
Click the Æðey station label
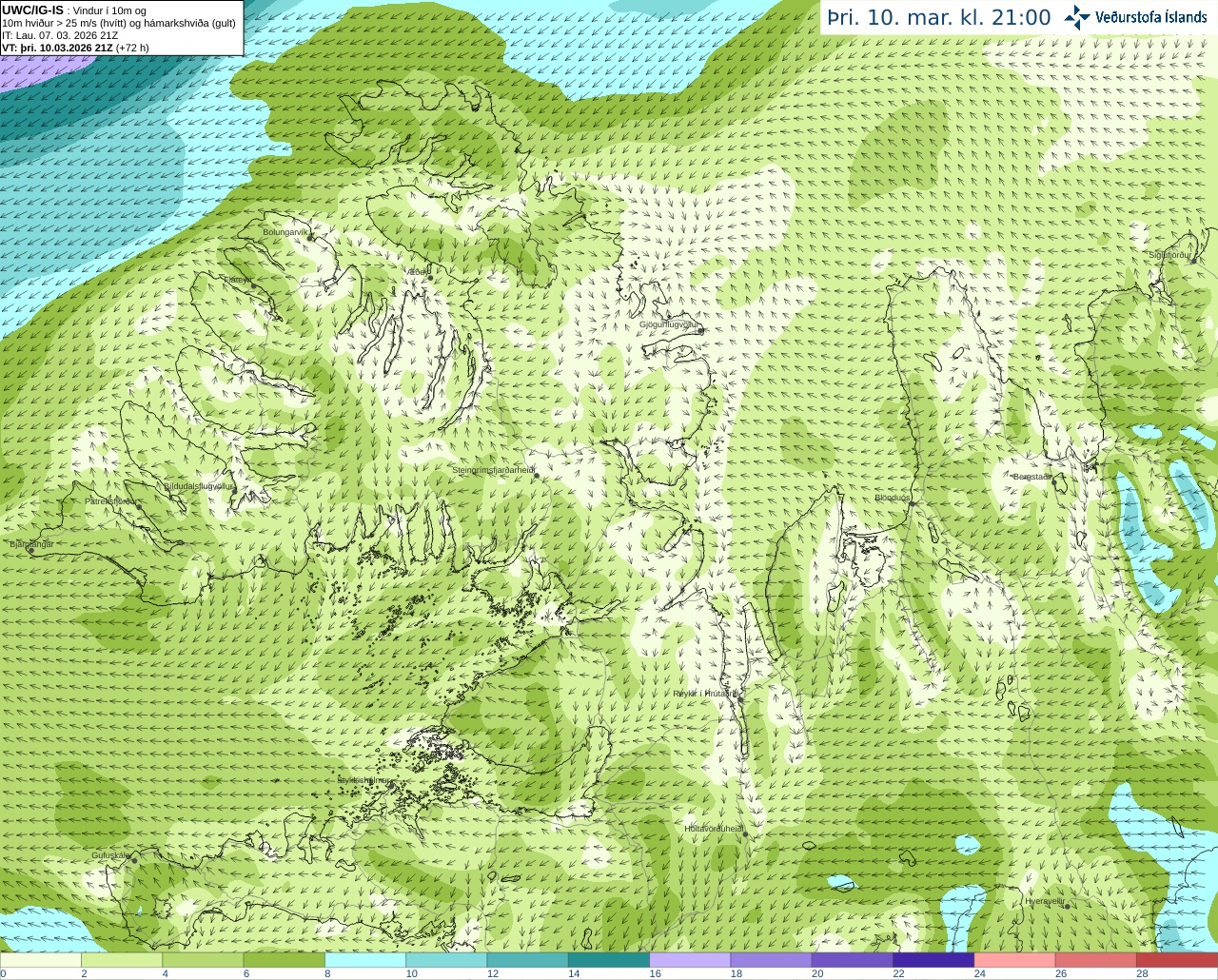tap(417, 272)
